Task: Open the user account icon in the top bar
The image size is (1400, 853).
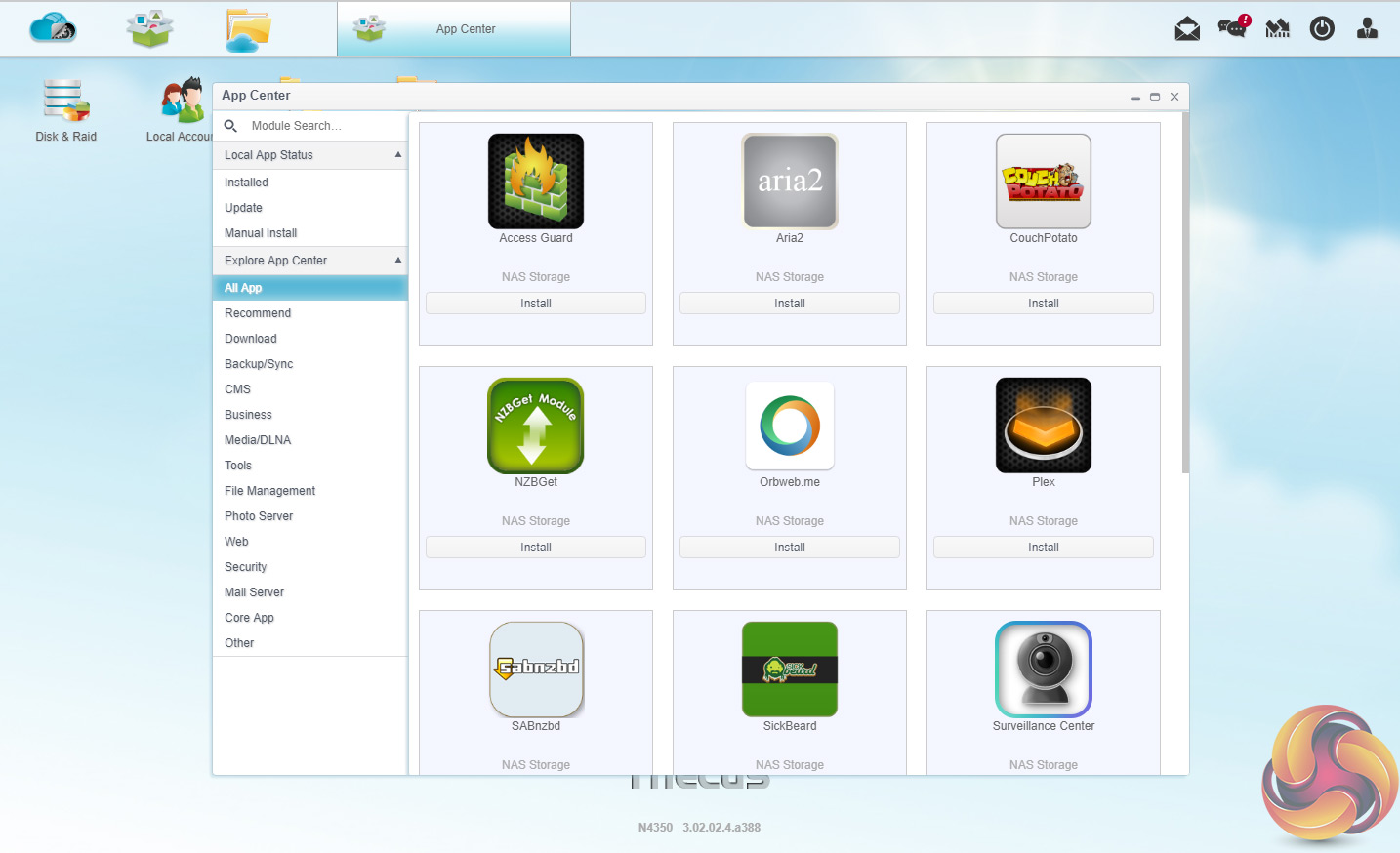Action: pyautogui.click(x=1367, y=28)
